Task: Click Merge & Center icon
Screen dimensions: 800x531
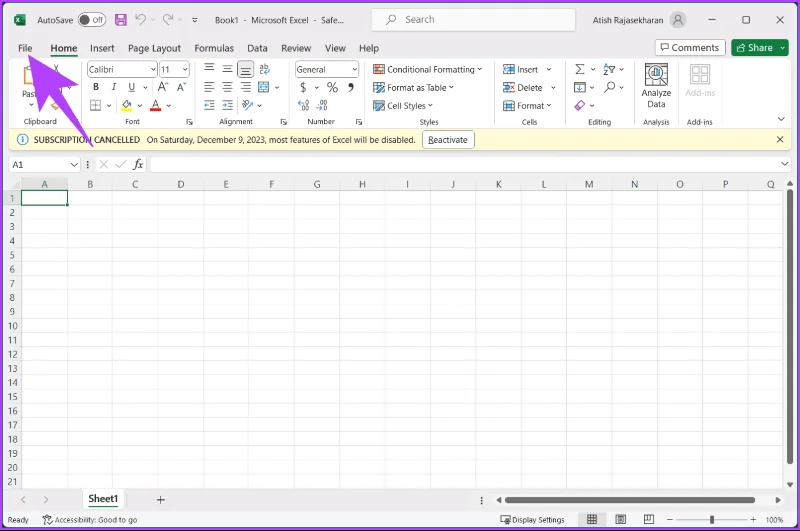Action: pyautogui.click(x=264, y=87)
